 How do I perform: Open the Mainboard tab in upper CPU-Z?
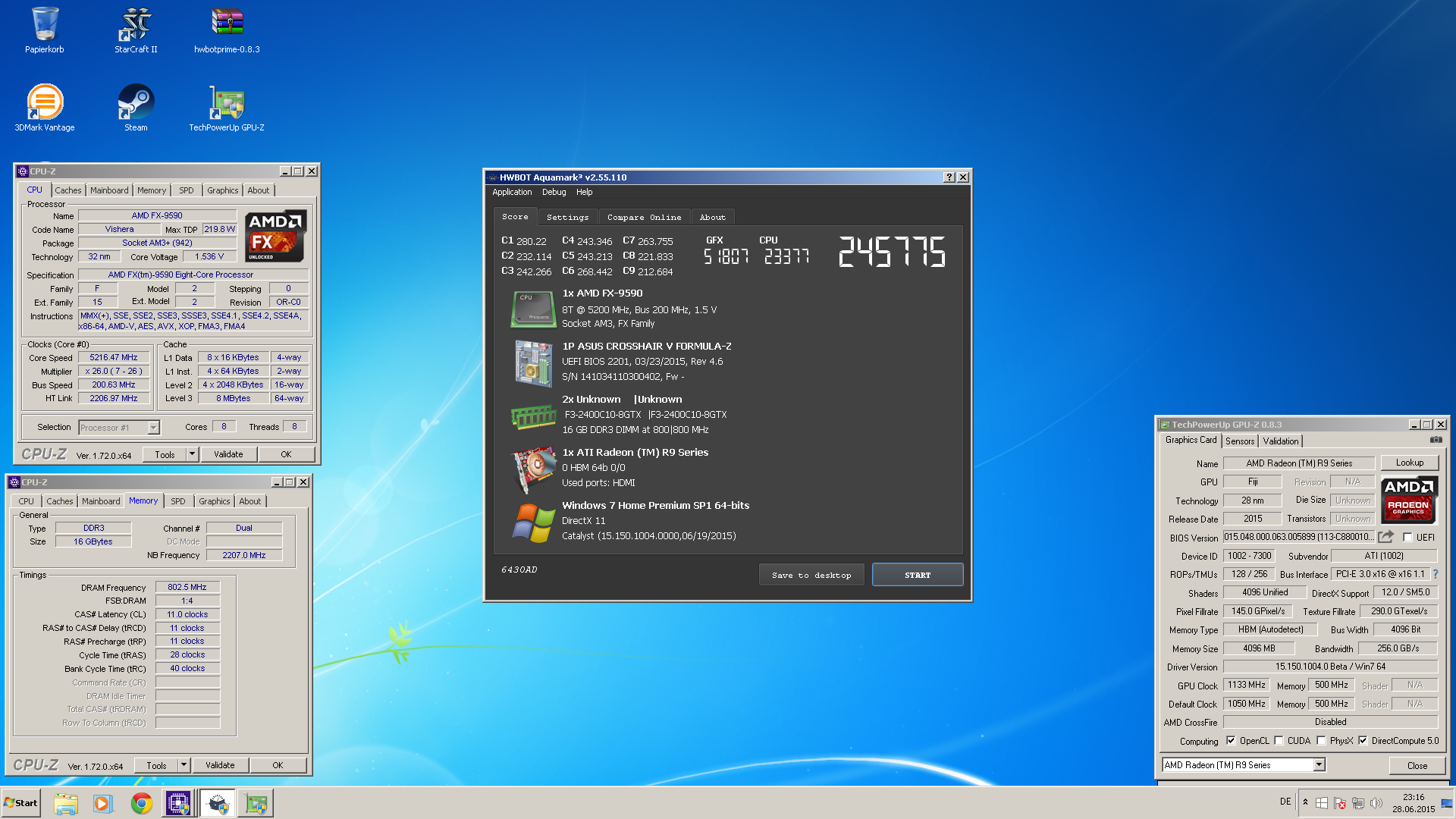(109, 191)
